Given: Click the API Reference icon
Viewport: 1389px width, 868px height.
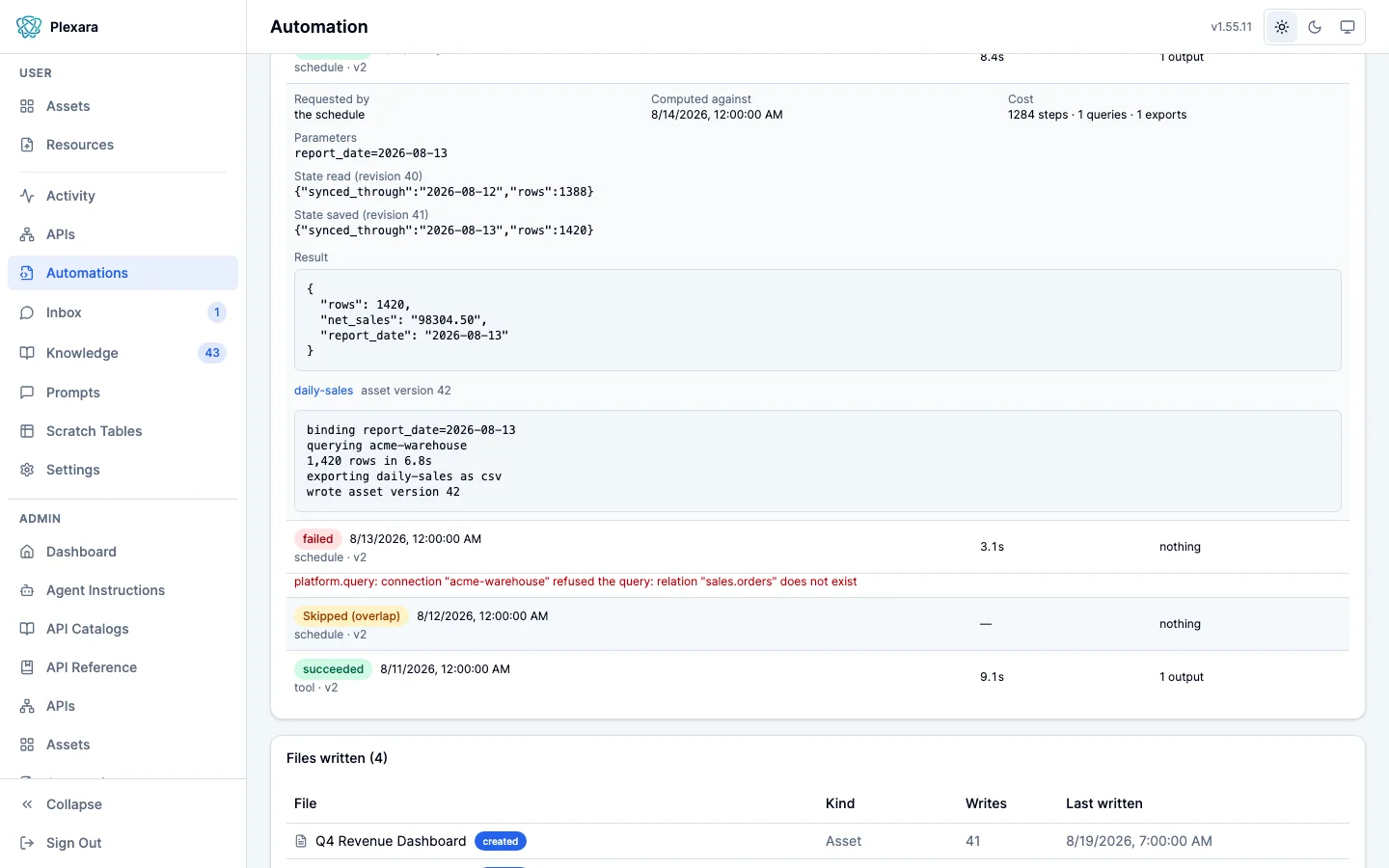Looking at the screenshot, I should pyautogui.click(x=27, y=667).
